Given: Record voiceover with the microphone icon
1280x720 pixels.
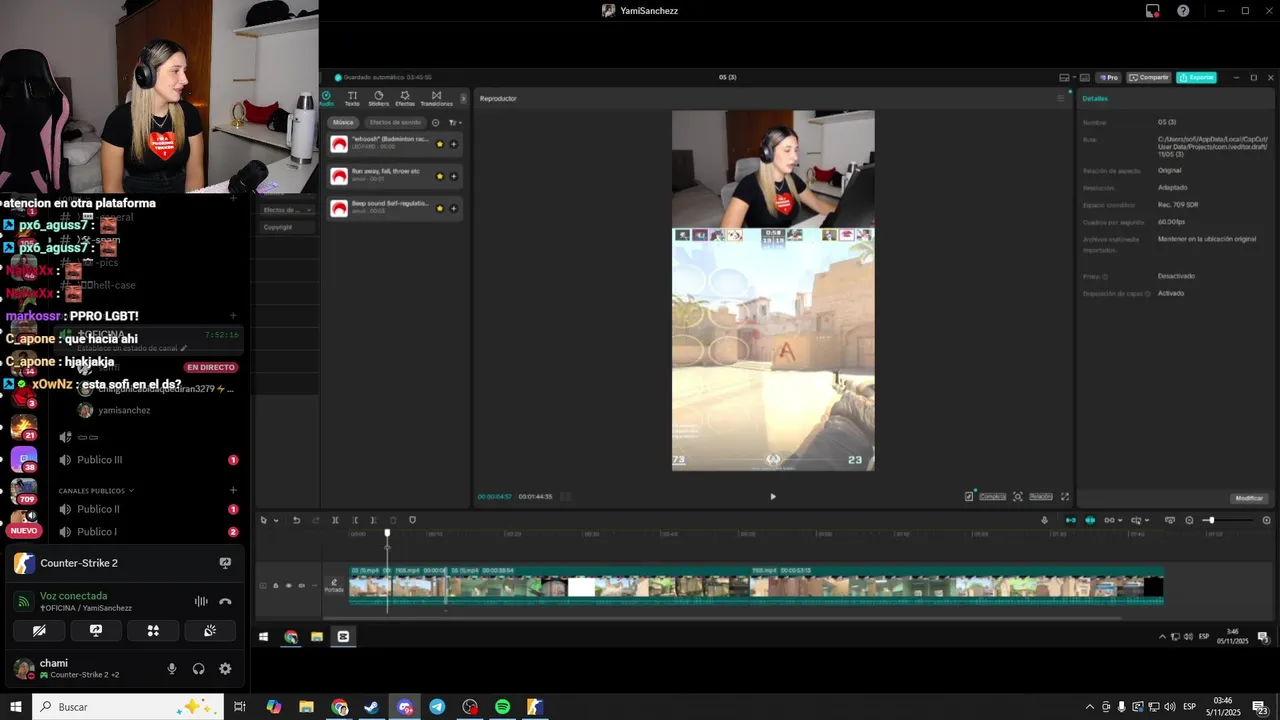Looking at the screenshot, I should [x=1044, y=520].
